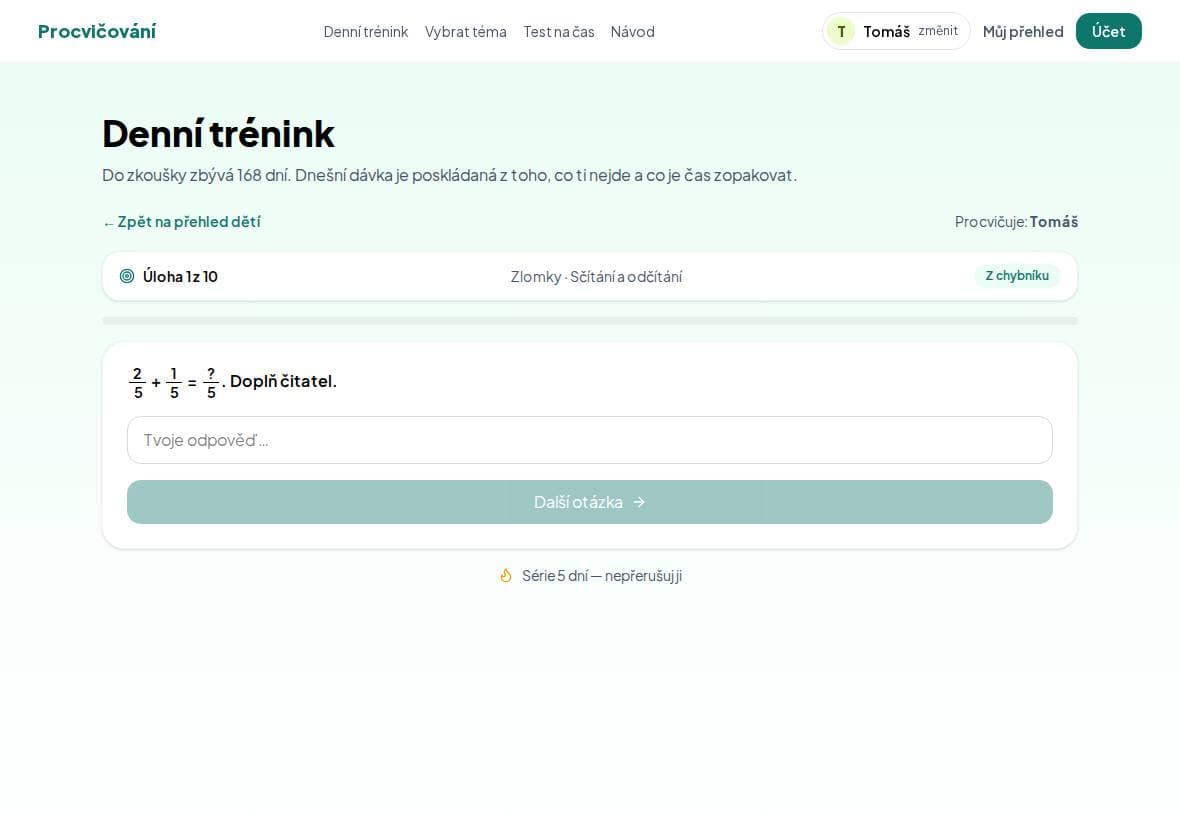Click the změnit link next to Tomáš
The height and width of the screenshot is (820, 1180).
click(938, 31)
